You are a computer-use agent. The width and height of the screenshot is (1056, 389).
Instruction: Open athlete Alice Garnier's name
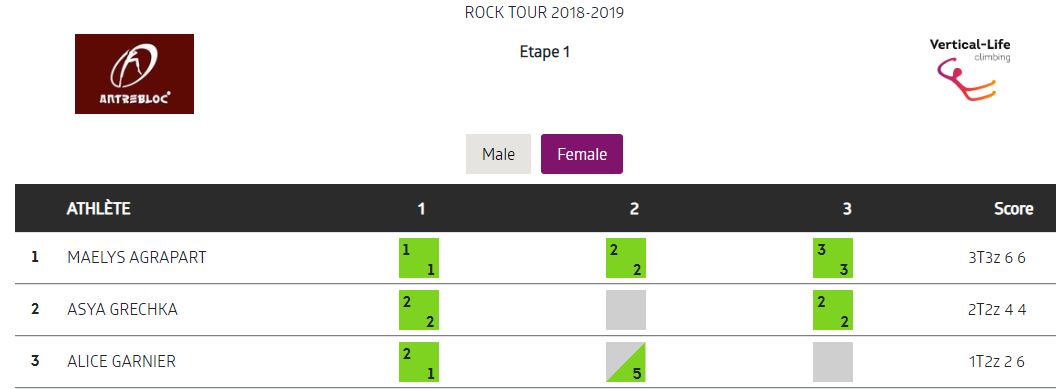click(x=121, y=361)
